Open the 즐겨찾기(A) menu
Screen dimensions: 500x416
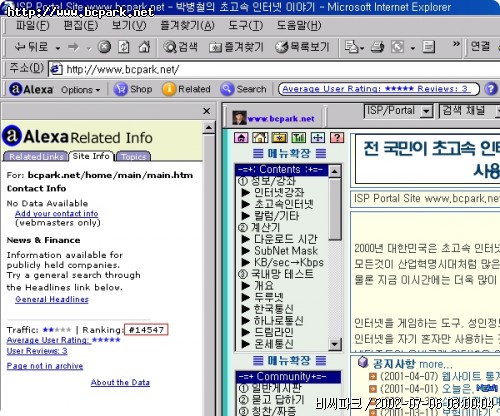187,25
